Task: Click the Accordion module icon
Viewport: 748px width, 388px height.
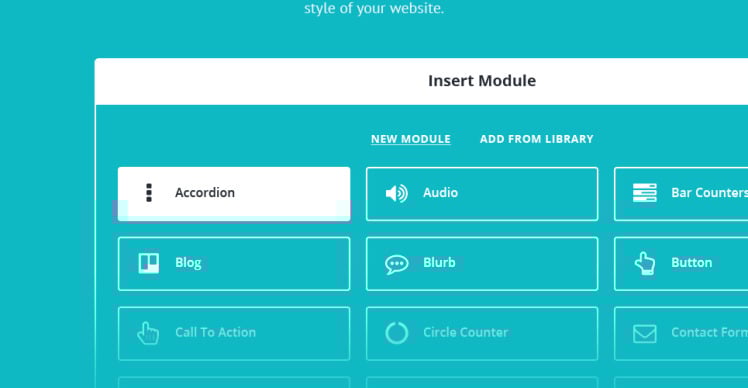Action: tap(149, 193)
